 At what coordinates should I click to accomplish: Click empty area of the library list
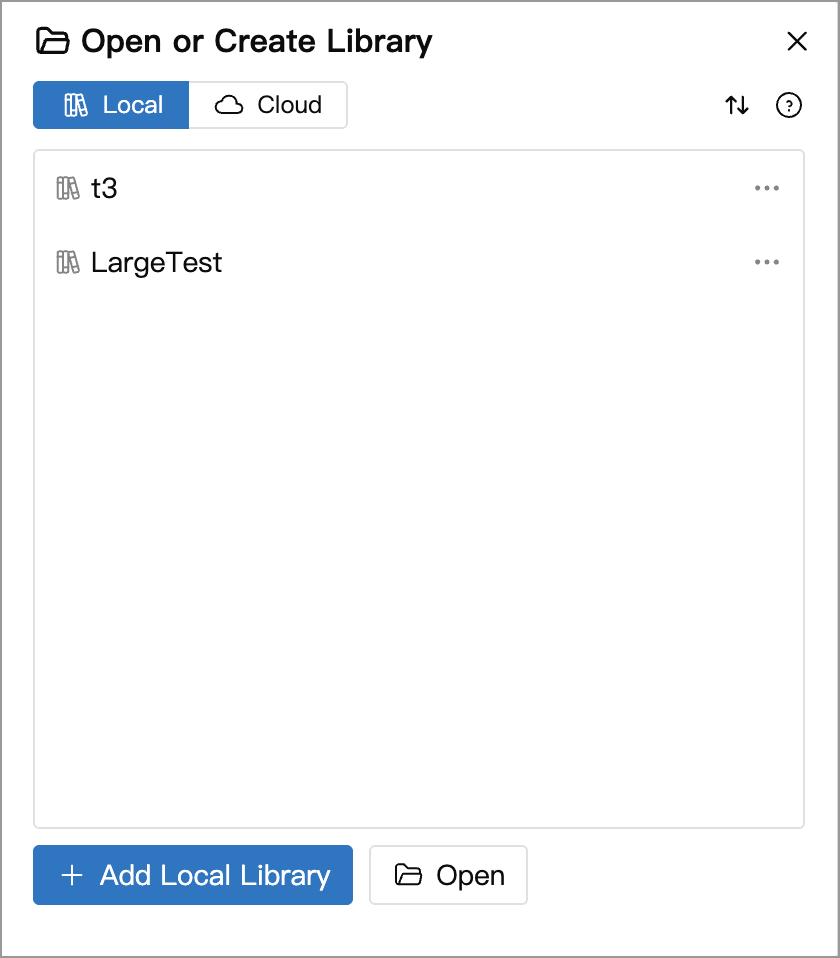(419, 550)
